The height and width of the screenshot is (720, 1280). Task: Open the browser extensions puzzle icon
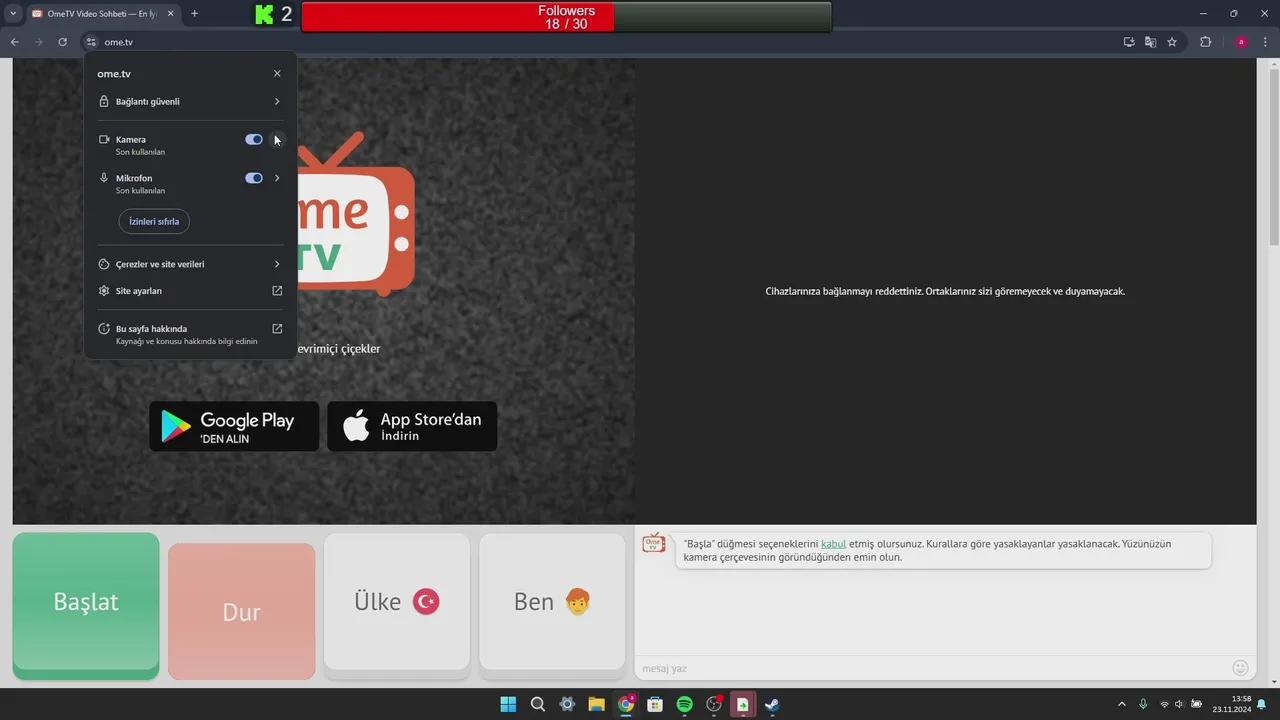click(x=1205, y=42)
